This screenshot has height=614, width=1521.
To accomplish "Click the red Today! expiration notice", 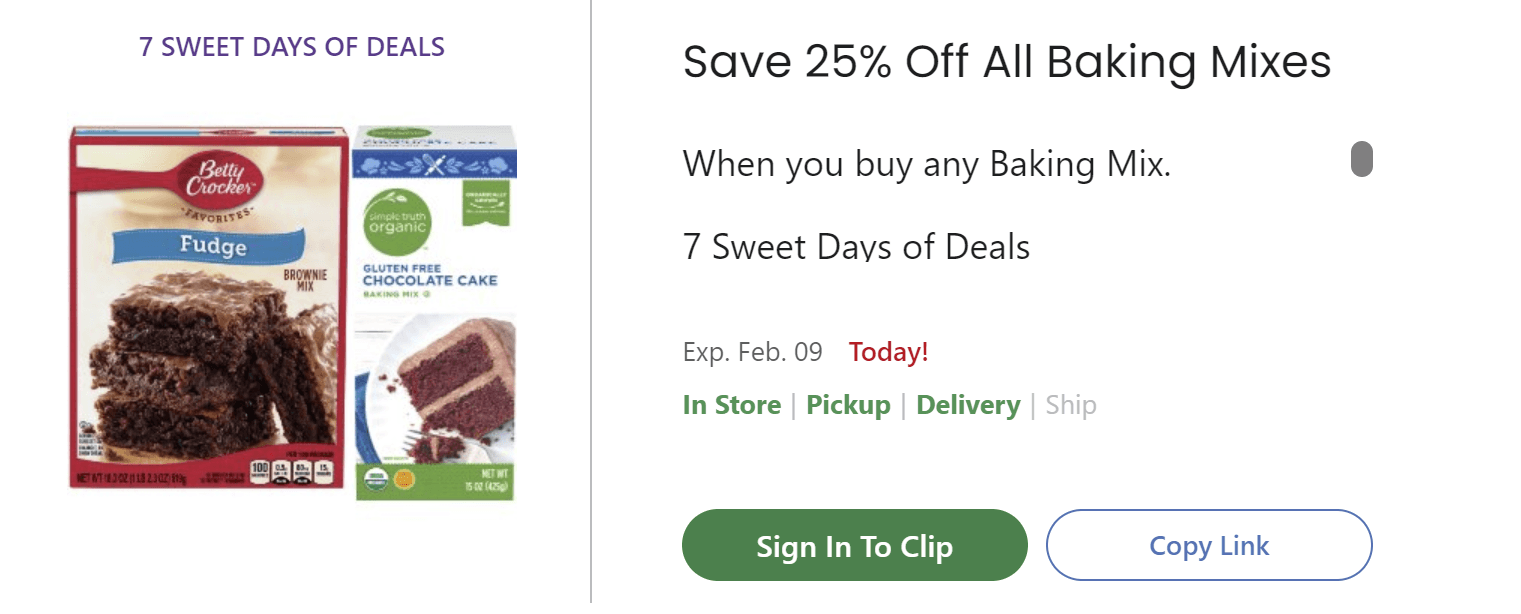I will point(888,352).
